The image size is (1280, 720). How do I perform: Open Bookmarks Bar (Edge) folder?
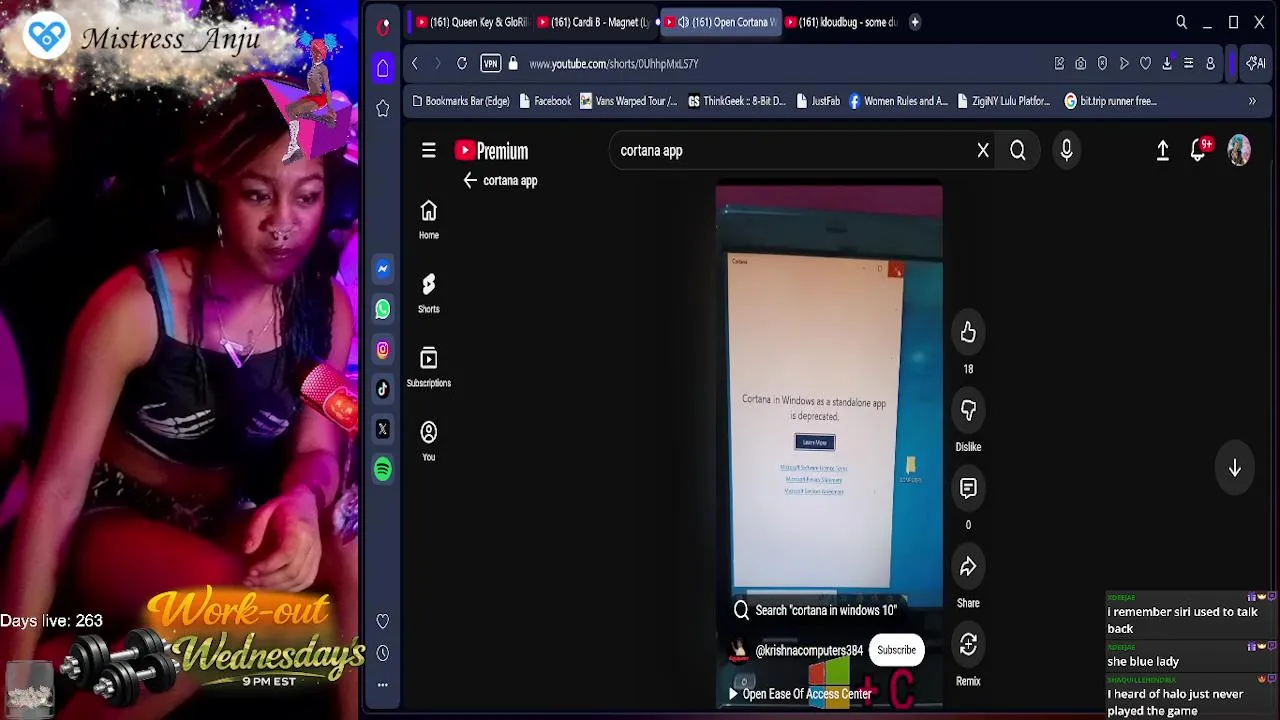pos(461,101)
